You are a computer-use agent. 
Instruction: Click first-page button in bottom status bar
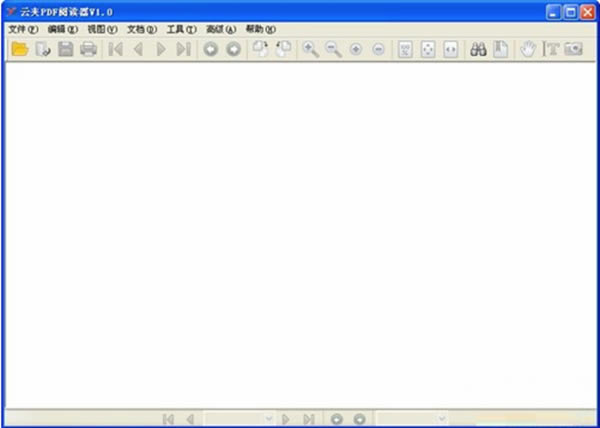[168, 419]
